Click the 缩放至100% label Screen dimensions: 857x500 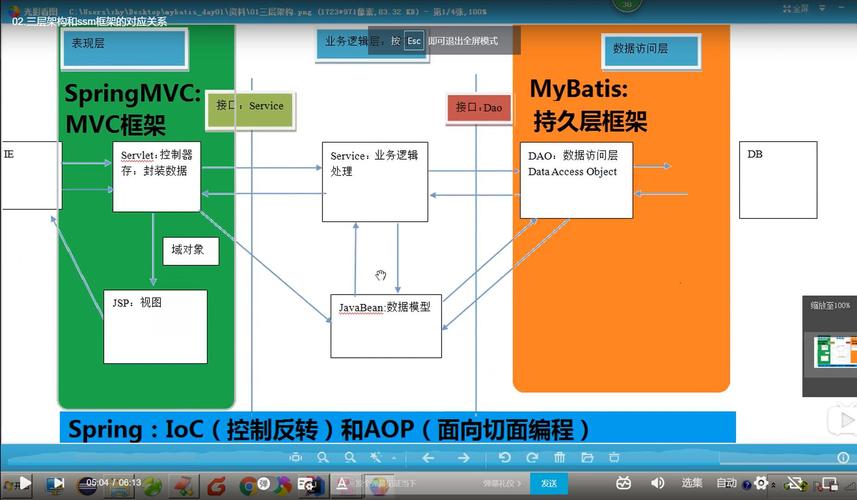830,305
